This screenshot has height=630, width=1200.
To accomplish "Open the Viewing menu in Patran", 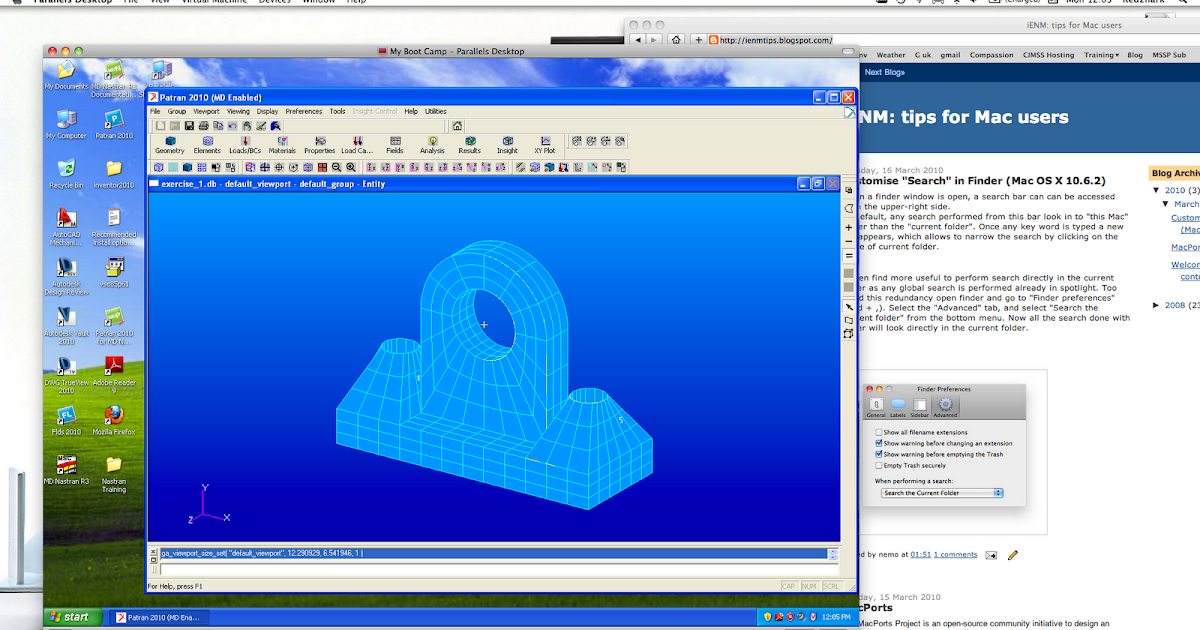I will (238, 111).
